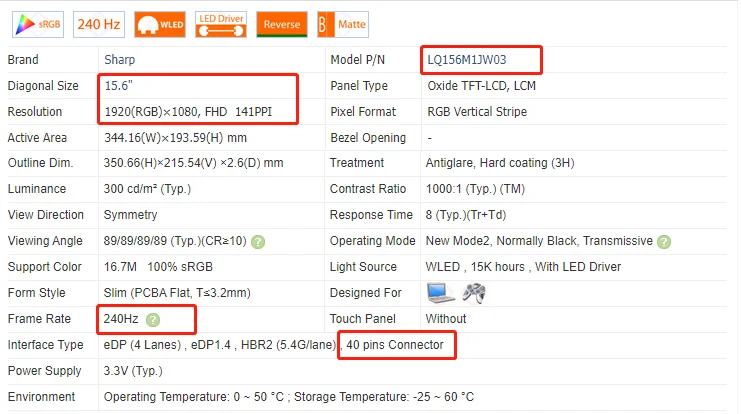Select the Outline Dim. 350.66(H)×215.54(V) value
The image size is (741, 414).
pos(193,163)
